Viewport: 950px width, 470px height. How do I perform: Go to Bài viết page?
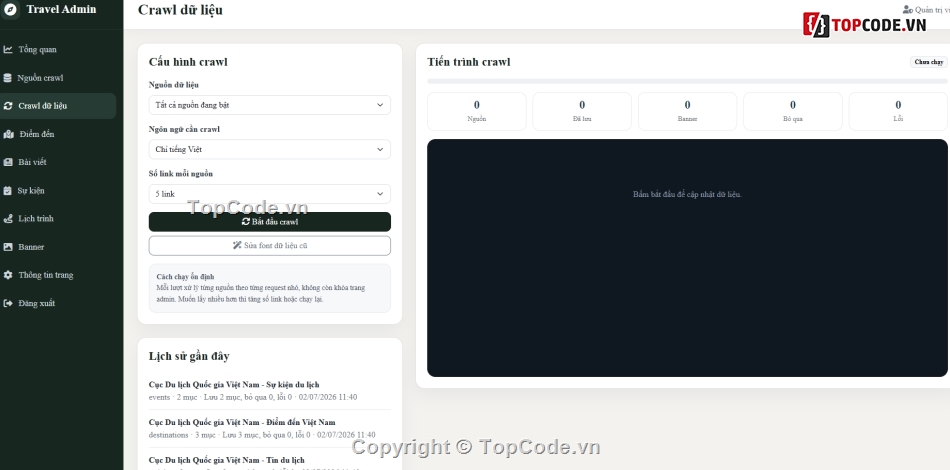(x=58, y=162)
